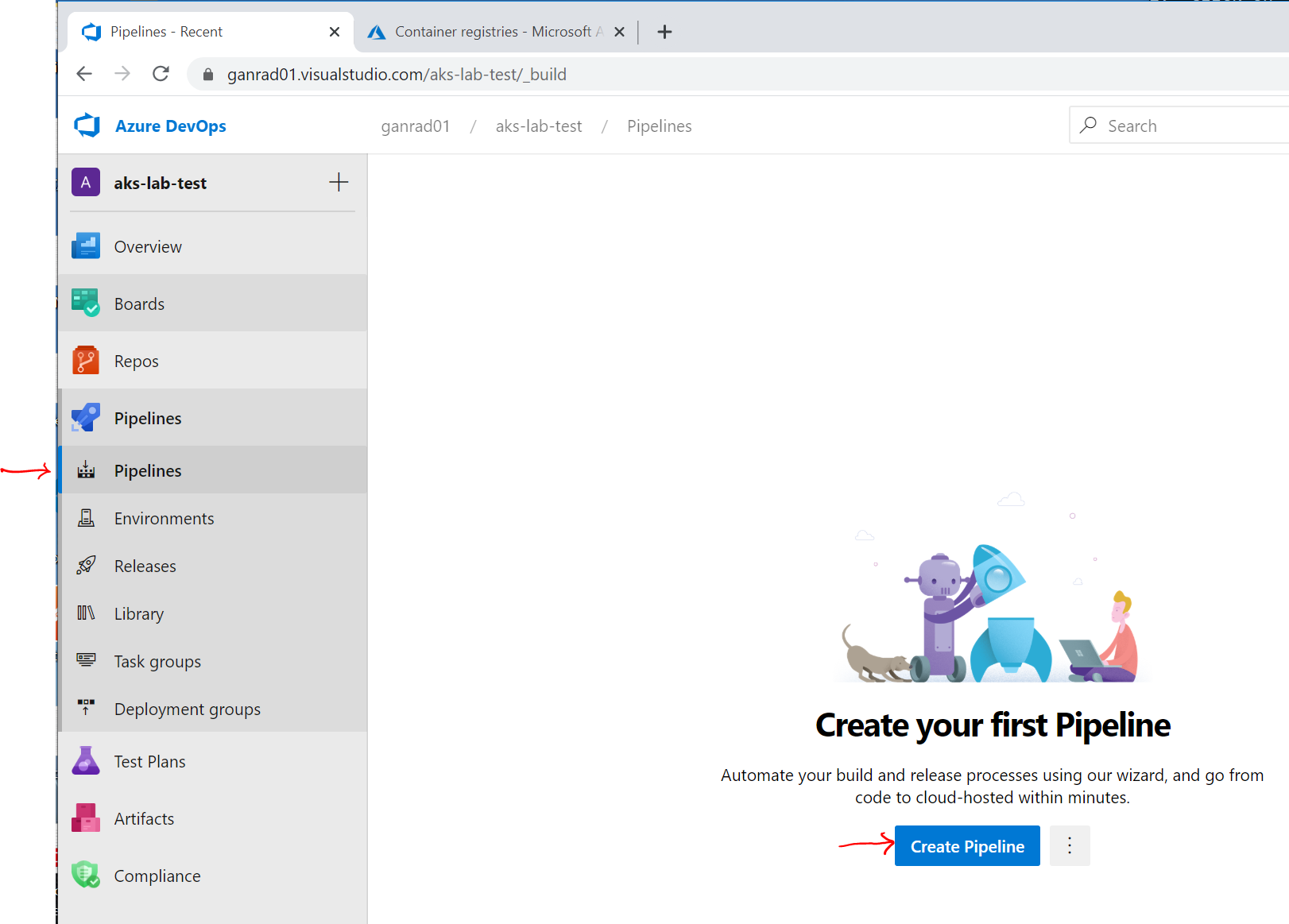Switch to the Pipelines - Recent browser tab
The height and width of the screenshot is (924, 1289).
pos(211,32)
